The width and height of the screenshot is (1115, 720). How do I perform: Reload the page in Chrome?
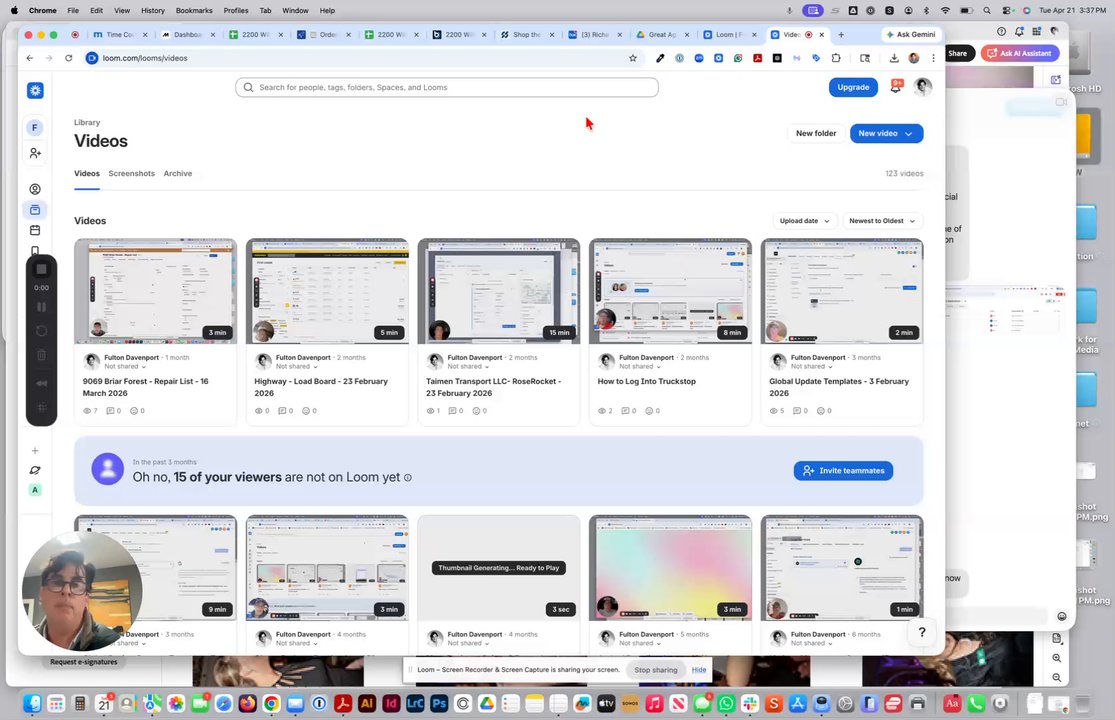coord(68,58)
